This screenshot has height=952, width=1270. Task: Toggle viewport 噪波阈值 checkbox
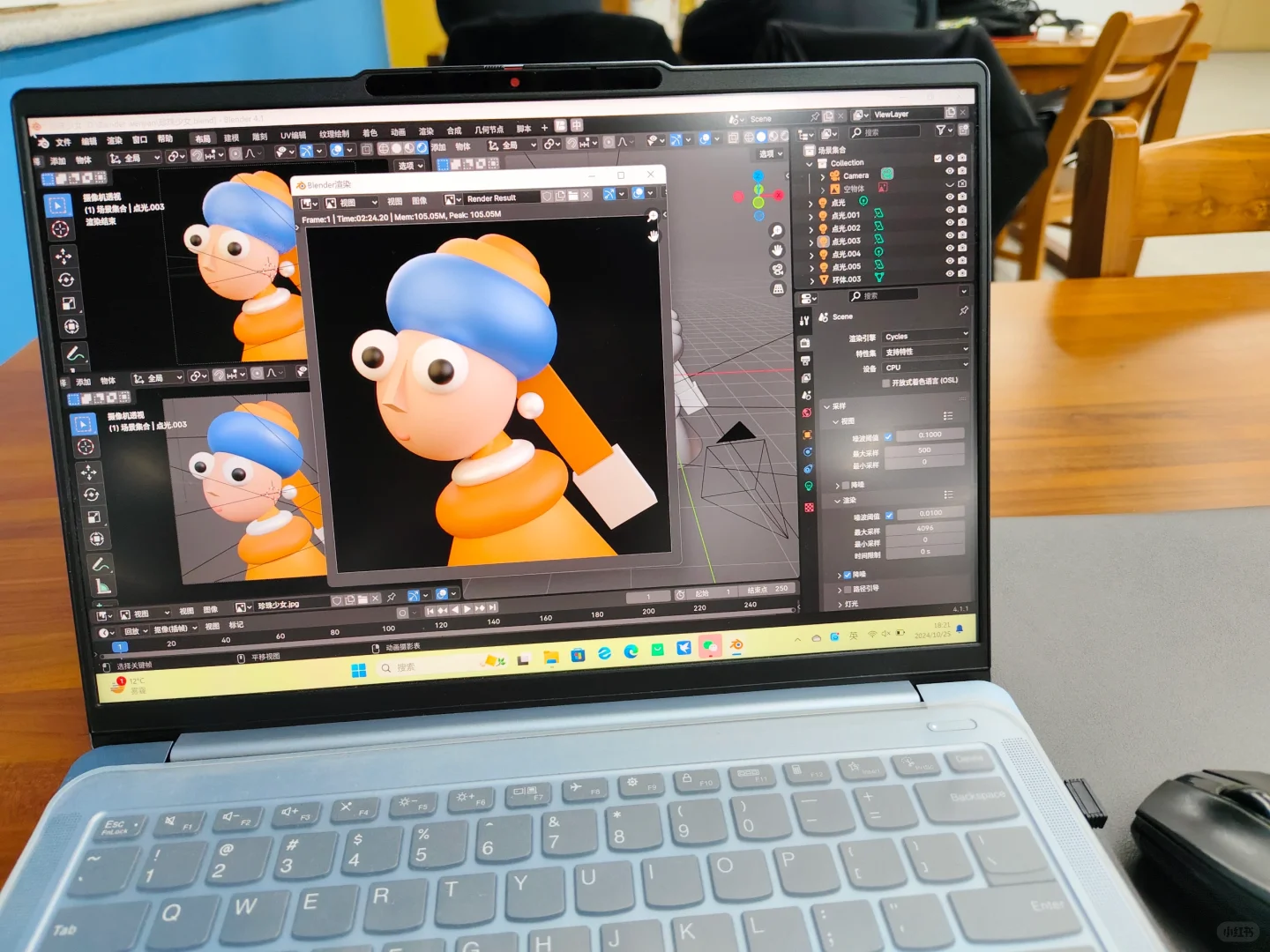(888, 437)
